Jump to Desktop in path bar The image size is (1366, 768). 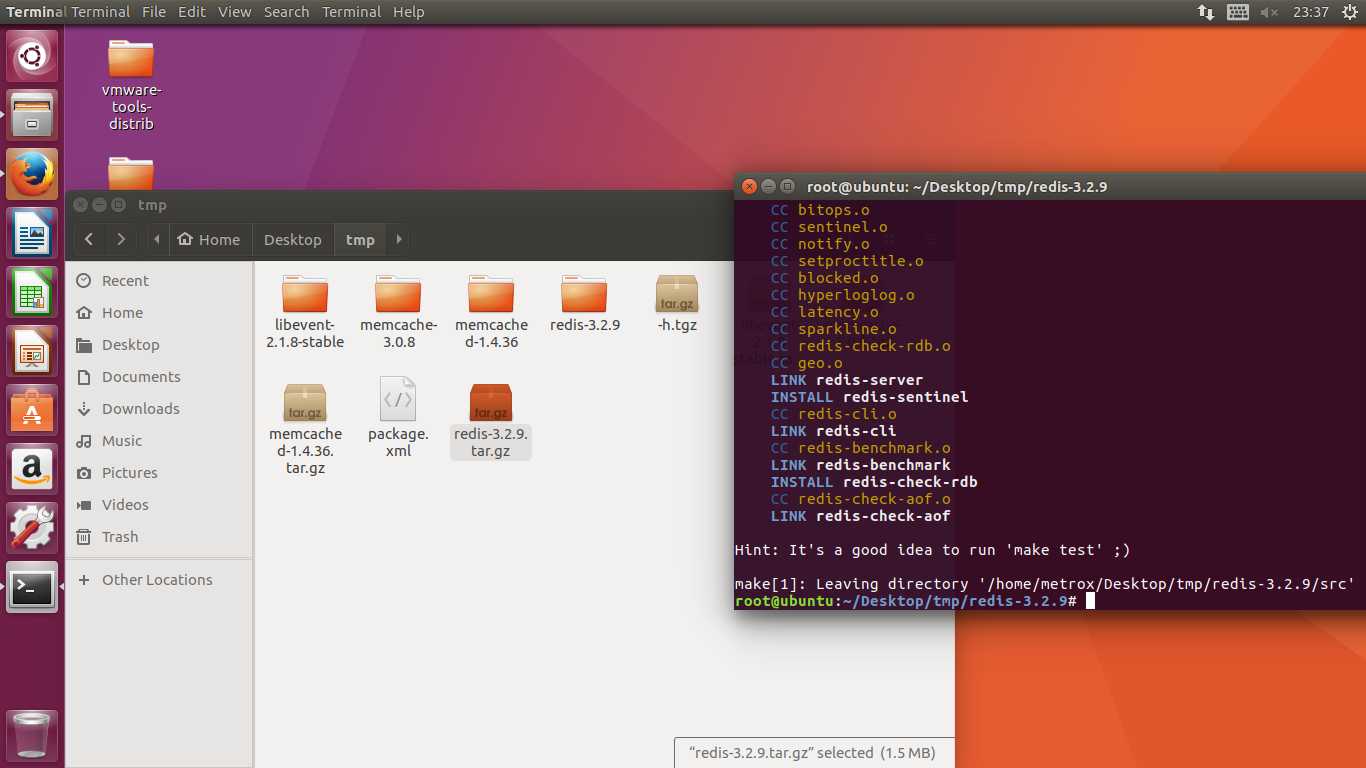[x=293, y=239]
